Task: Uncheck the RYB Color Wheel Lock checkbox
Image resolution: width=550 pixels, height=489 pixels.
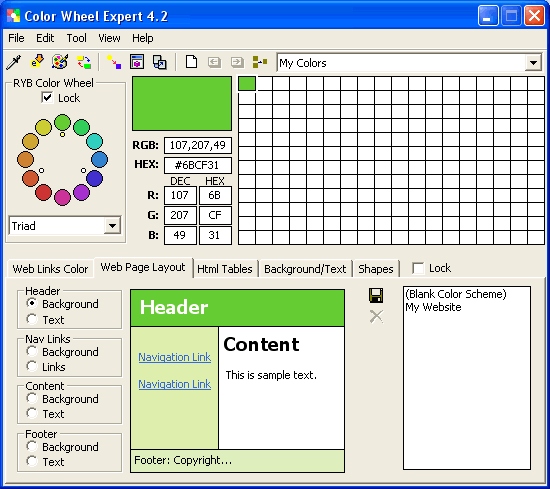Action: [47, 98]
